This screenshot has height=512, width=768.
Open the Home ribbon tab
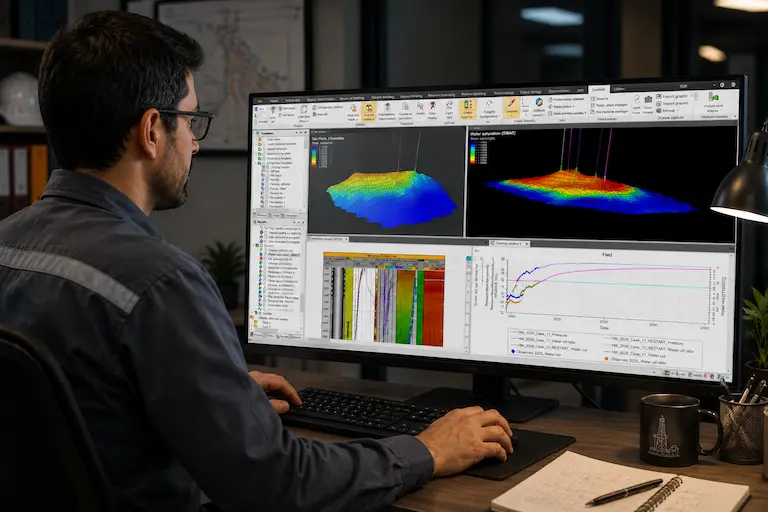274,101
